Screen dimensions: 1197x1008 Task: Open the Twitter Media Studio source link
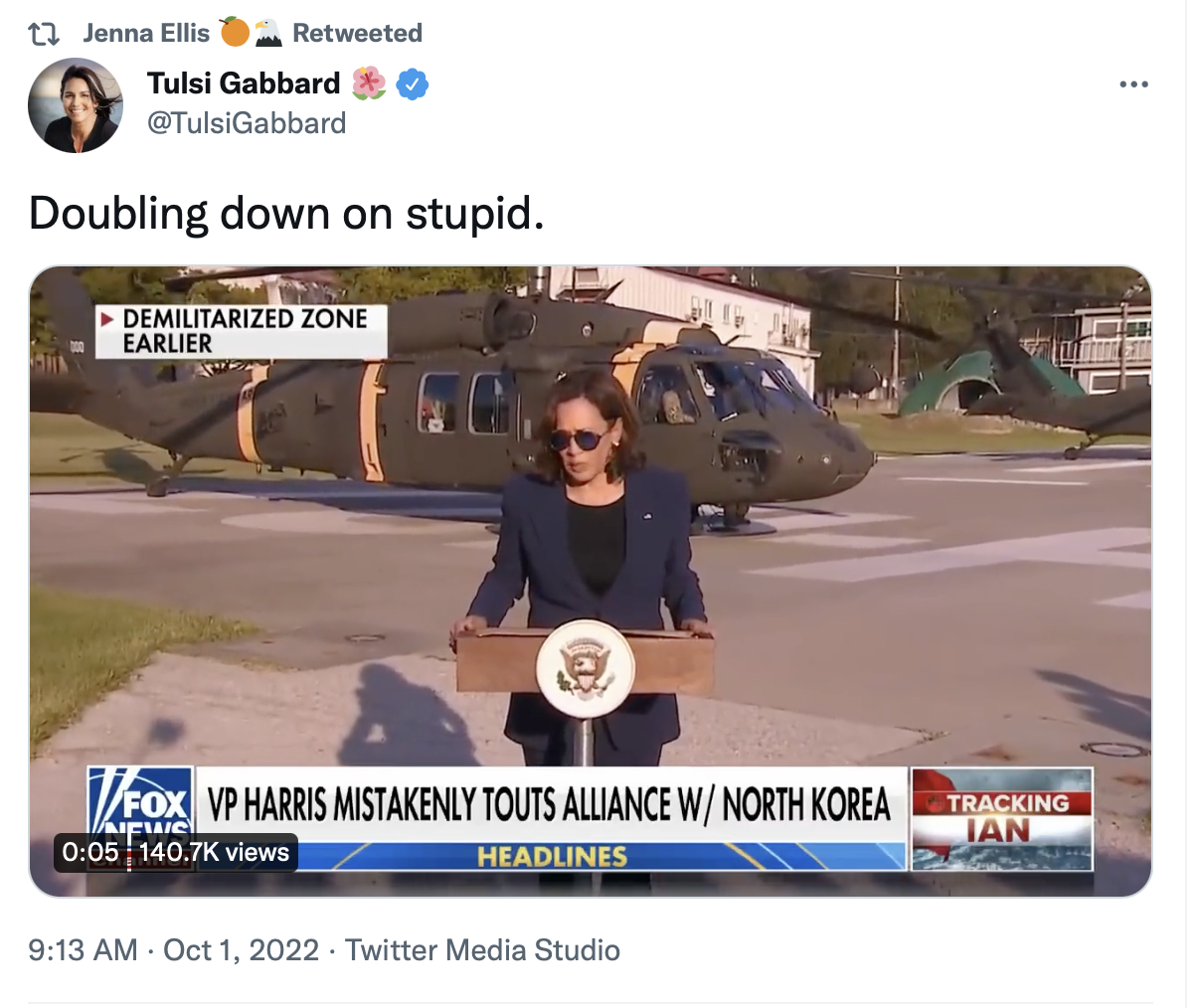[x=482, y=950]
